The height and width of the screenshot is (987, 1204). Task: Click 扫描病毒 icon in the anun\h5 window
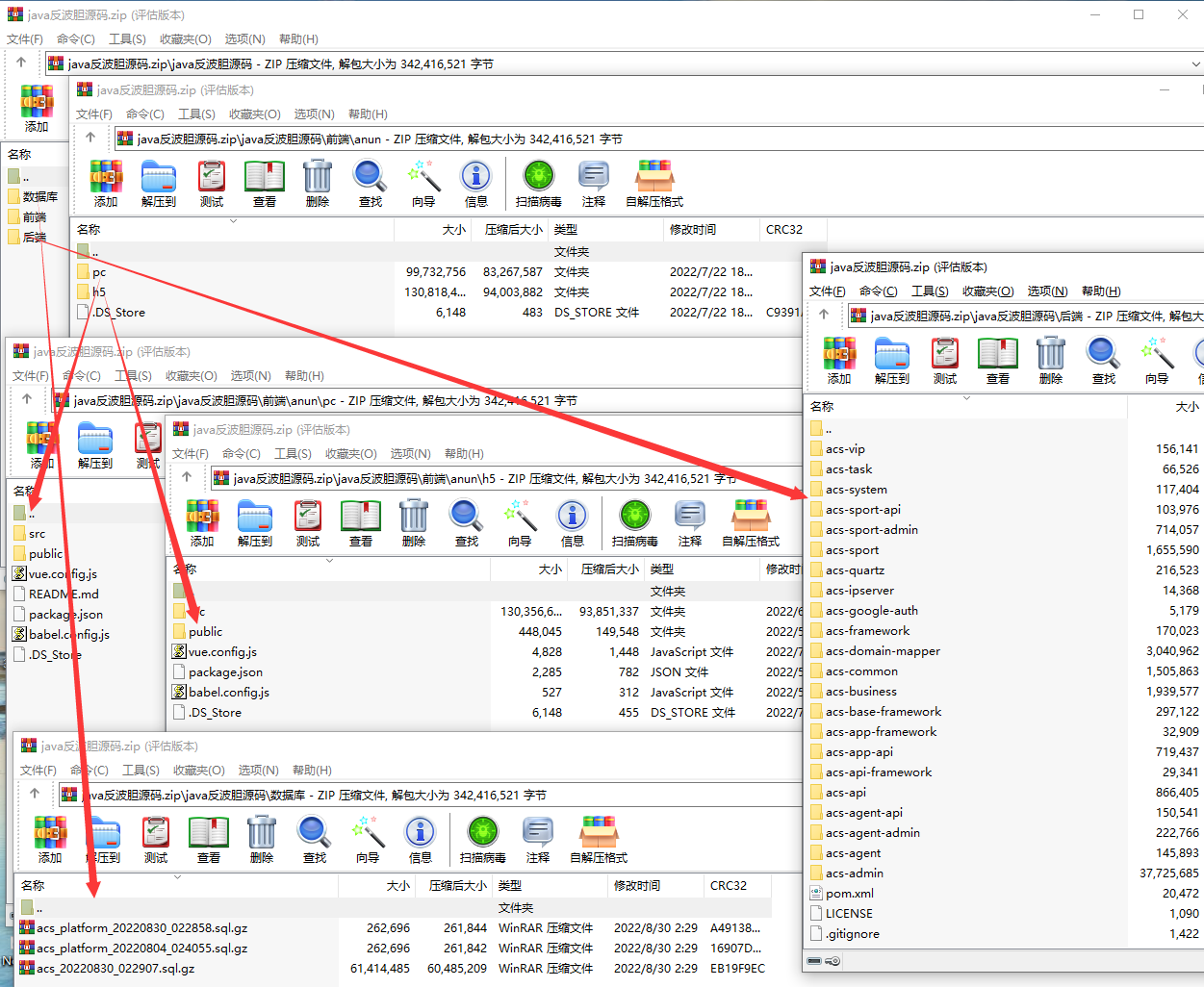pos(634,517)
